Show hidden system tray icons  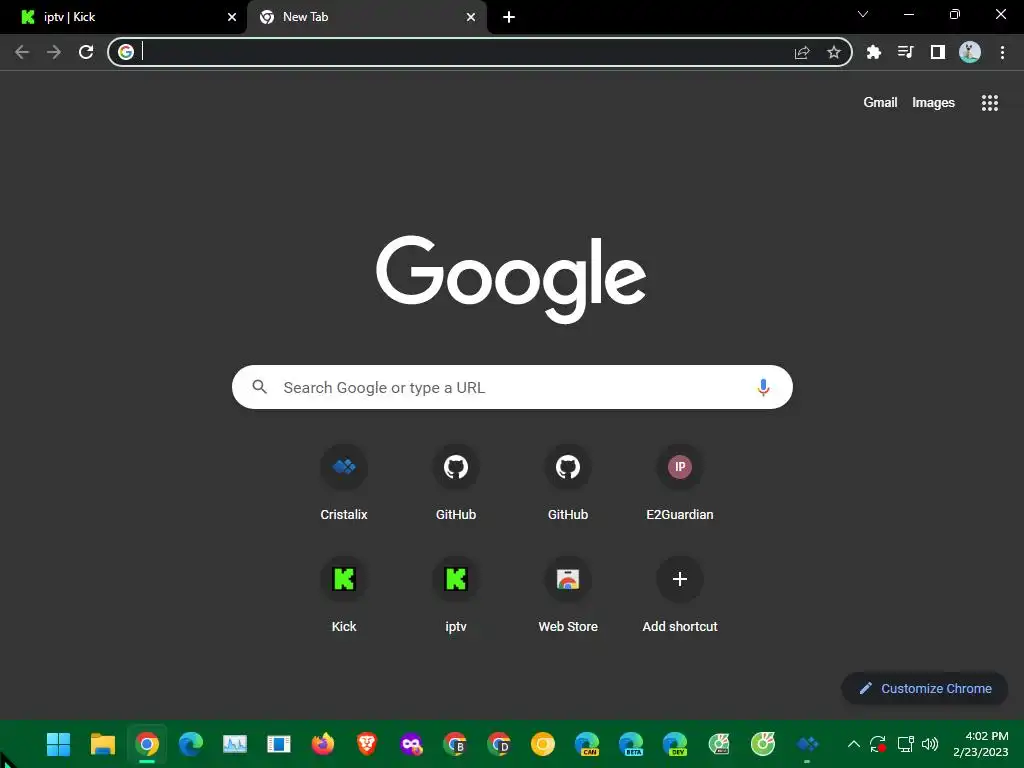(854, 744)
